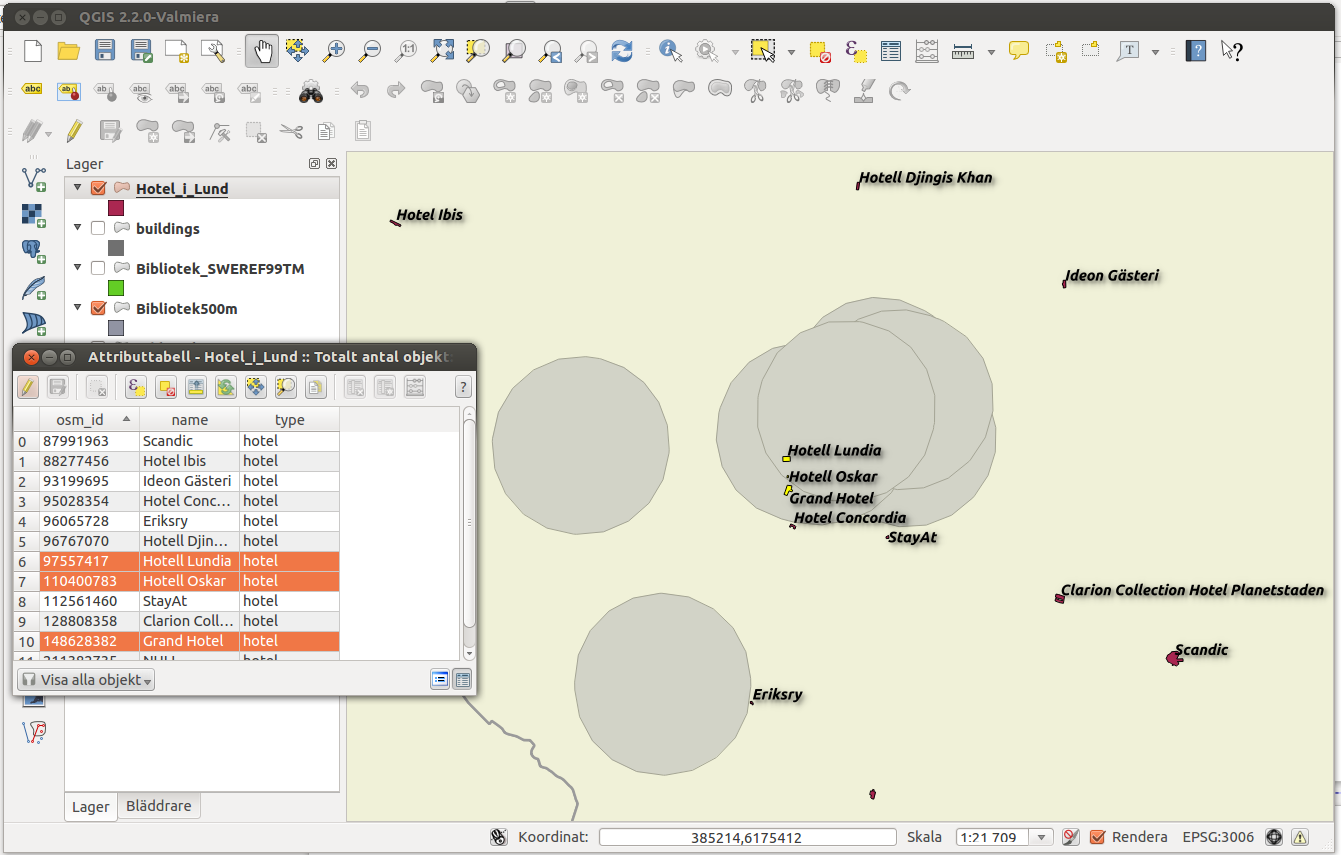Click the Hotell Lundia name cell
The height and width of the screenshot is (855, 1341).
189,561
